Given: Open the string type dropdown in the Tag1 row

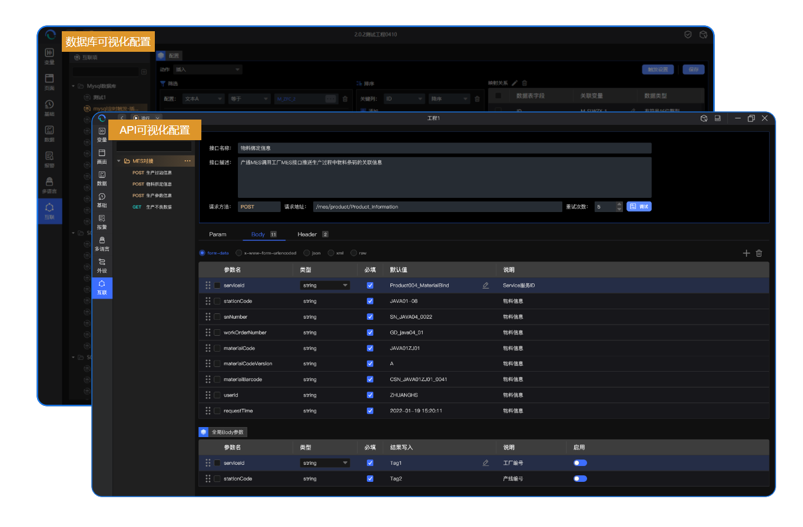Looking at the screenshot, I should click(325, 463).
